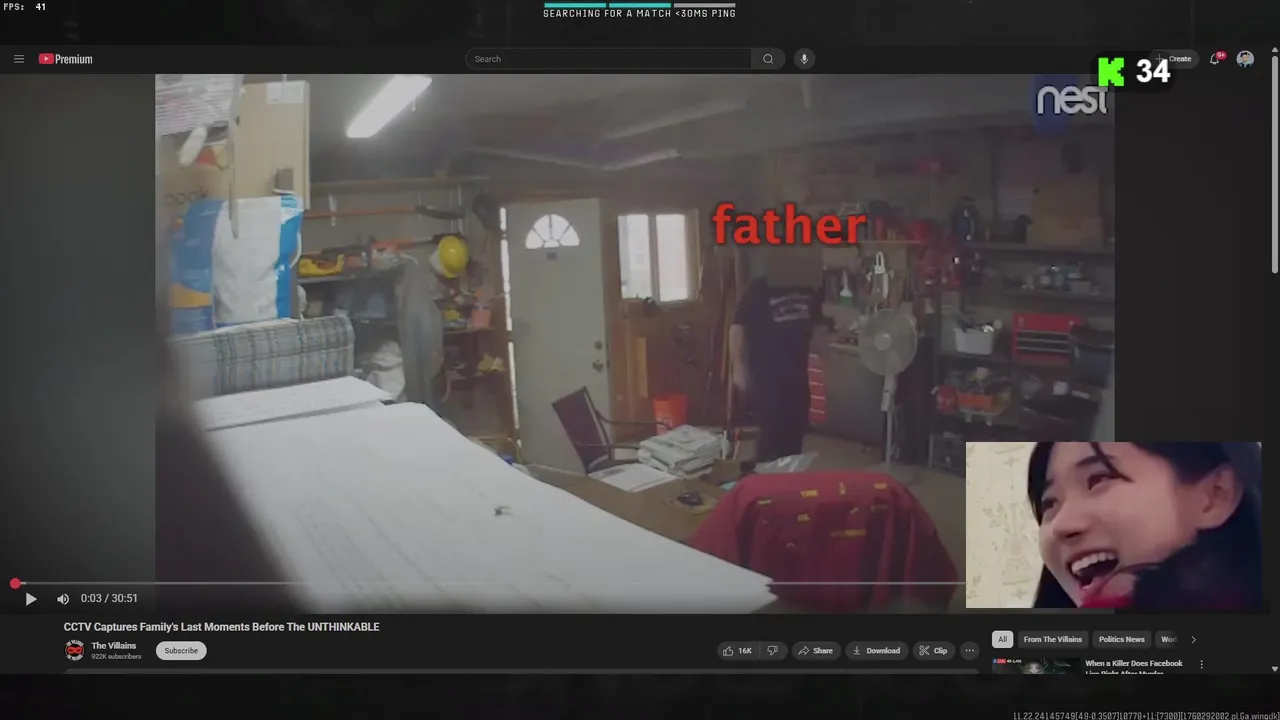This screenshot has height=720, width=1280.
Task: Download the video via Download button
Action: (x=877, y=651)
